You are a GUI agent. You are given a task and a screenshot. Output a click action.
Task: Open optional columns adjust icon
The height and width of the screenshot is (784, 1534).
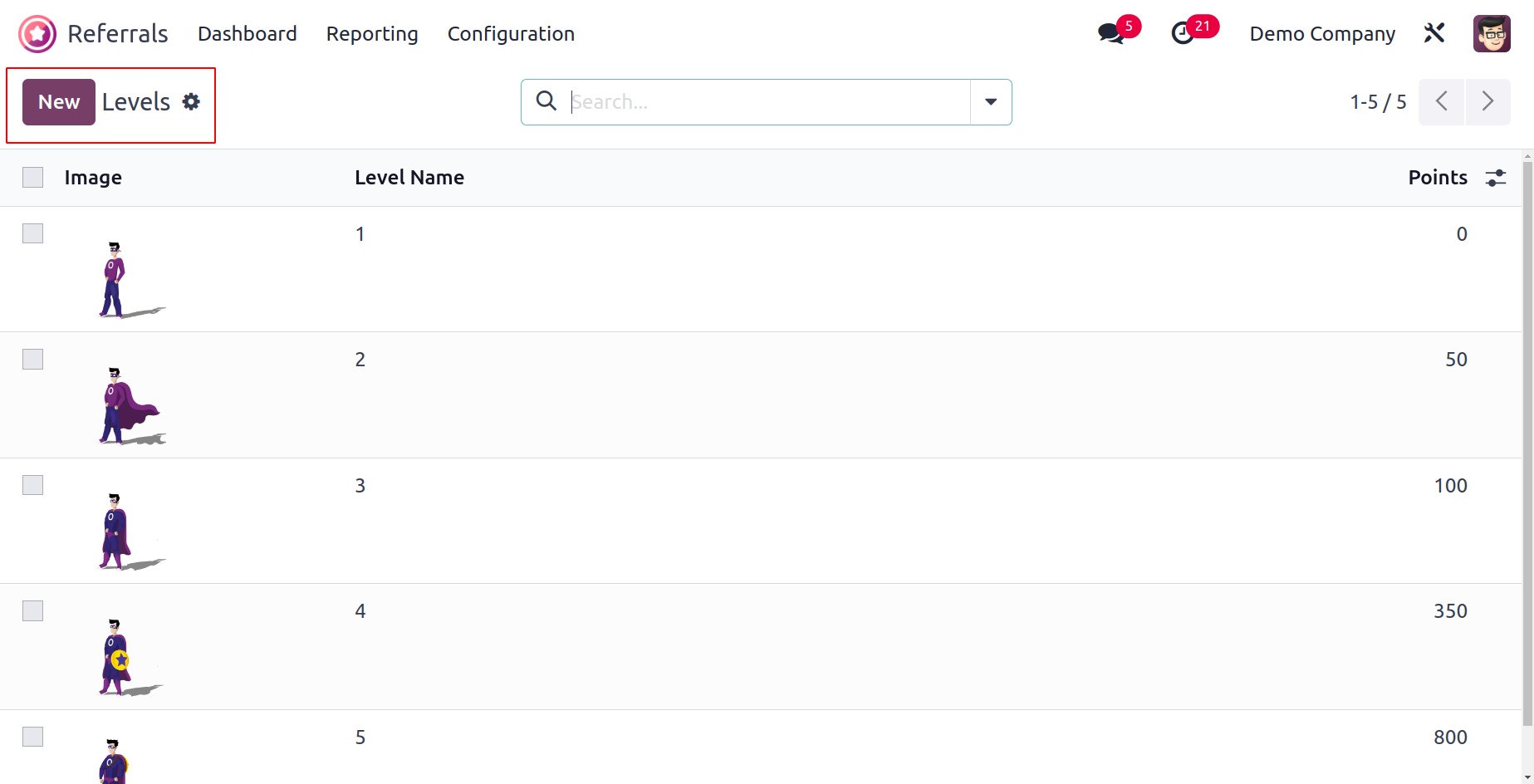point(1496,178)
